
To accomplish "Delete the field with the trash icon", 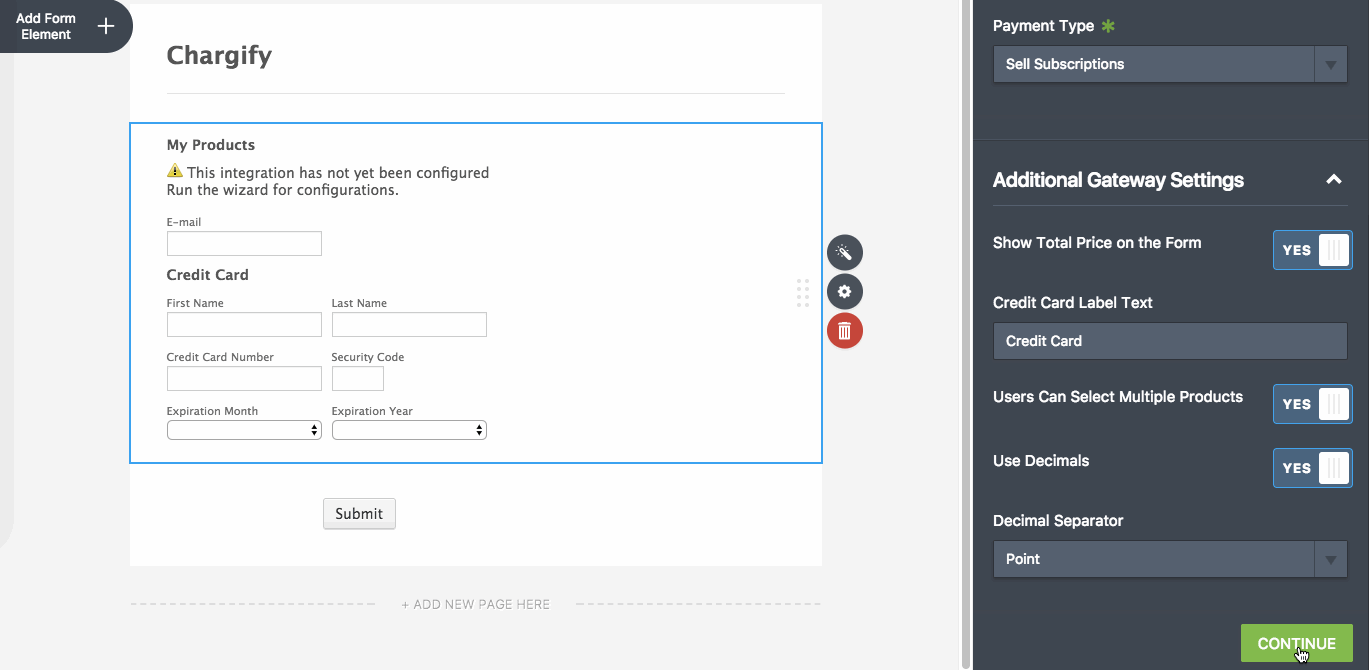I will (844, 331).
